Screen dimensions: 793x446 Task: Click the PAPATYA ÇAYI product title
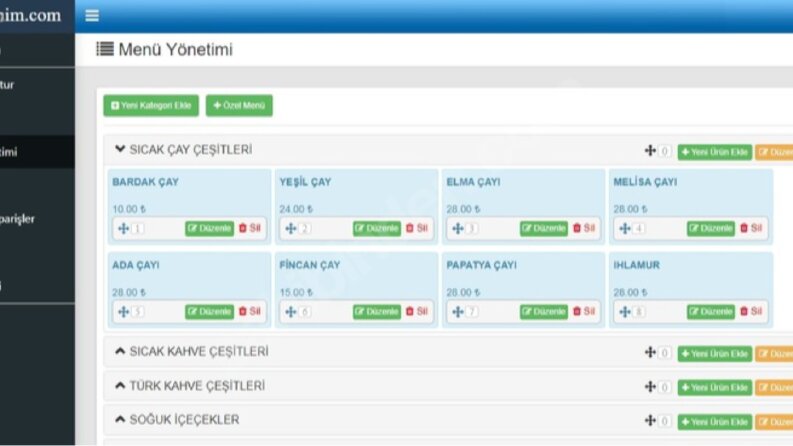[x=481, y=265]
